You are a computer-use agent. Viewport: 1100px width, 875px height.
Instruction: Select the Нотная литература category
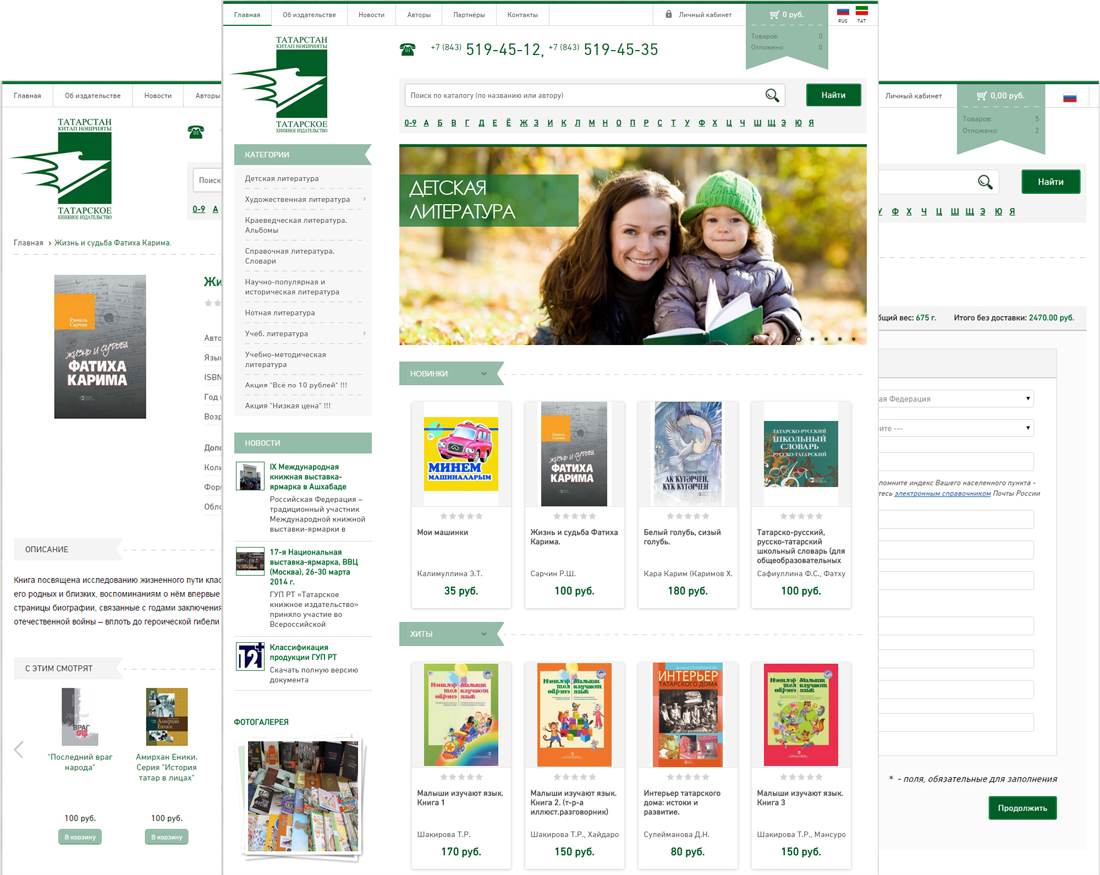[x=280, y=313]
